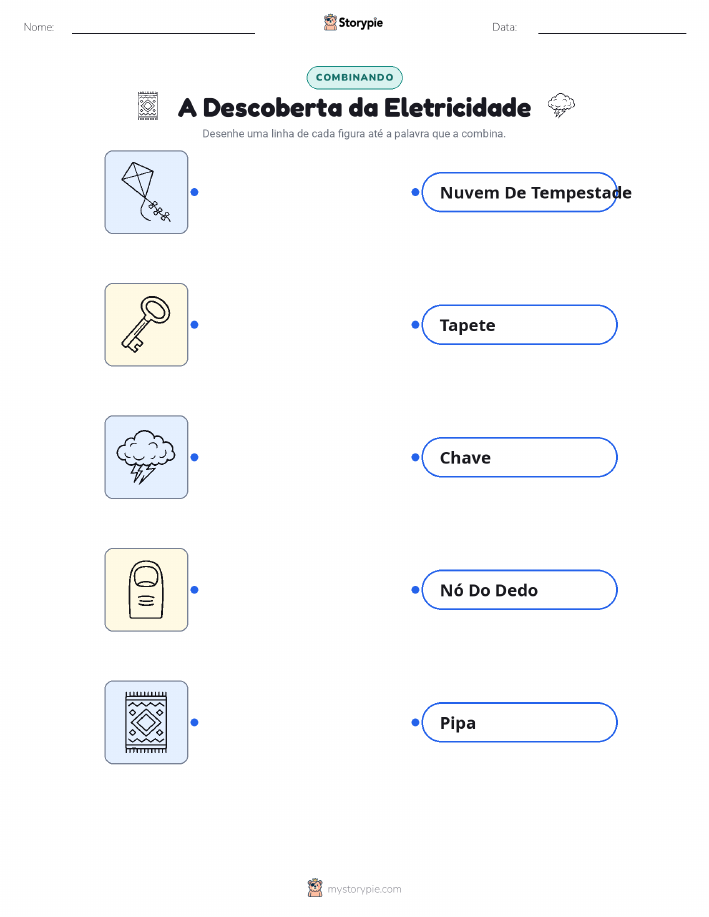Click the Storypie bear logo in header

(x=331, y=23)
